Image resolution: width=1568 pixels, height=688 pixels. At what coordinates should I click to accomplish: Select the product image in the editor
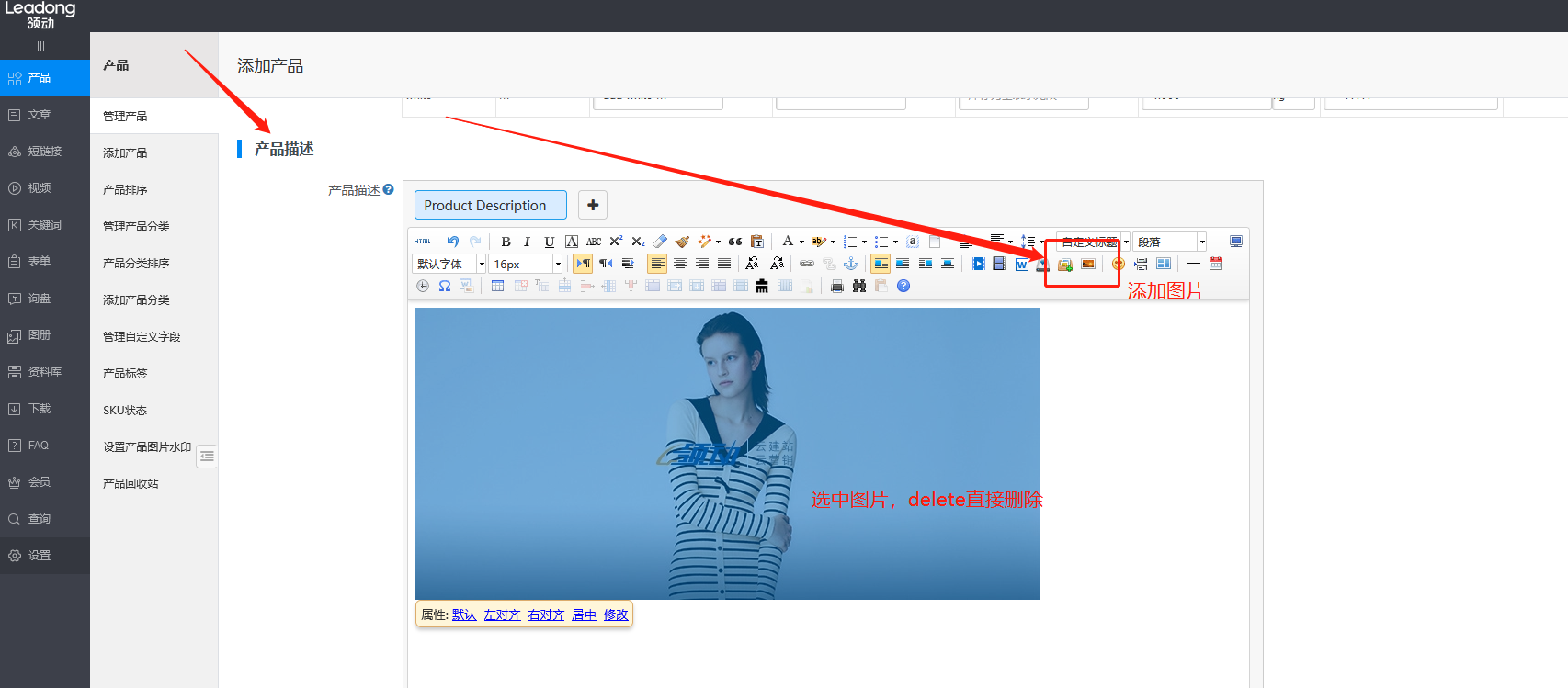pyautogui.click(x=727, y=453)
